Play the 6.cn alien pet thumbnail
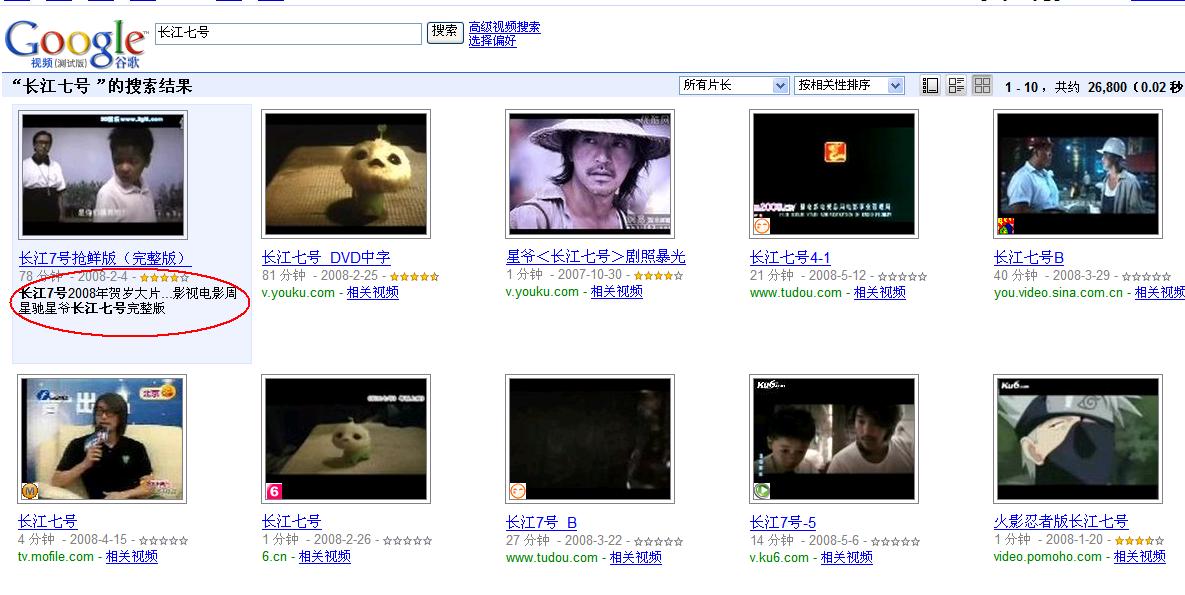This screenshot has width=1185, height=595. (x=346, y=439)
